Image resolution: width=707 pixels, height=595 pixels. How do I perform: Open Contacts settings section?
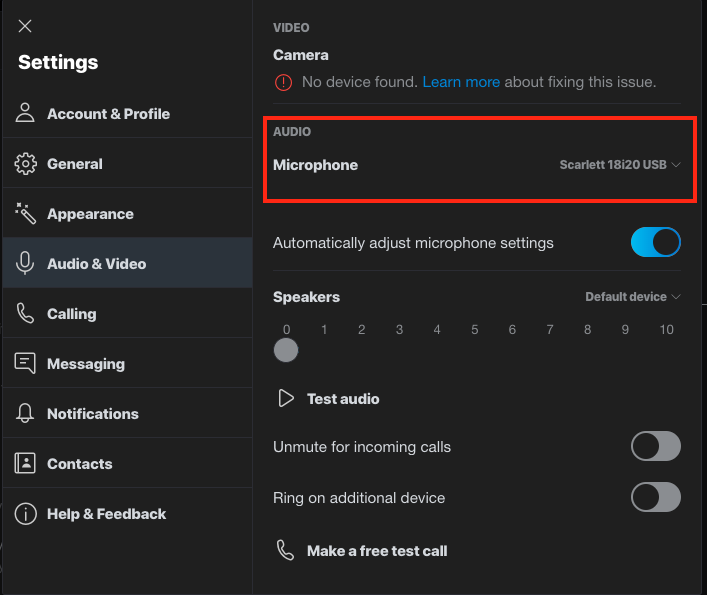128,463
